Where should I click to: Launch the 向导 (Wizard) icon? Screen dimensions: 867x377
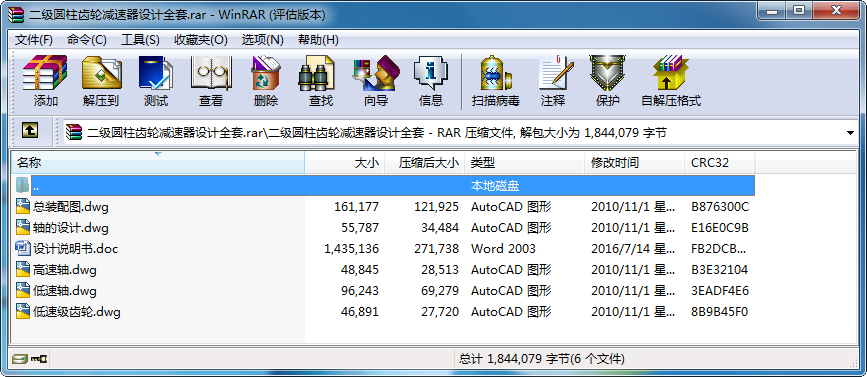click(x=376, y=81)
